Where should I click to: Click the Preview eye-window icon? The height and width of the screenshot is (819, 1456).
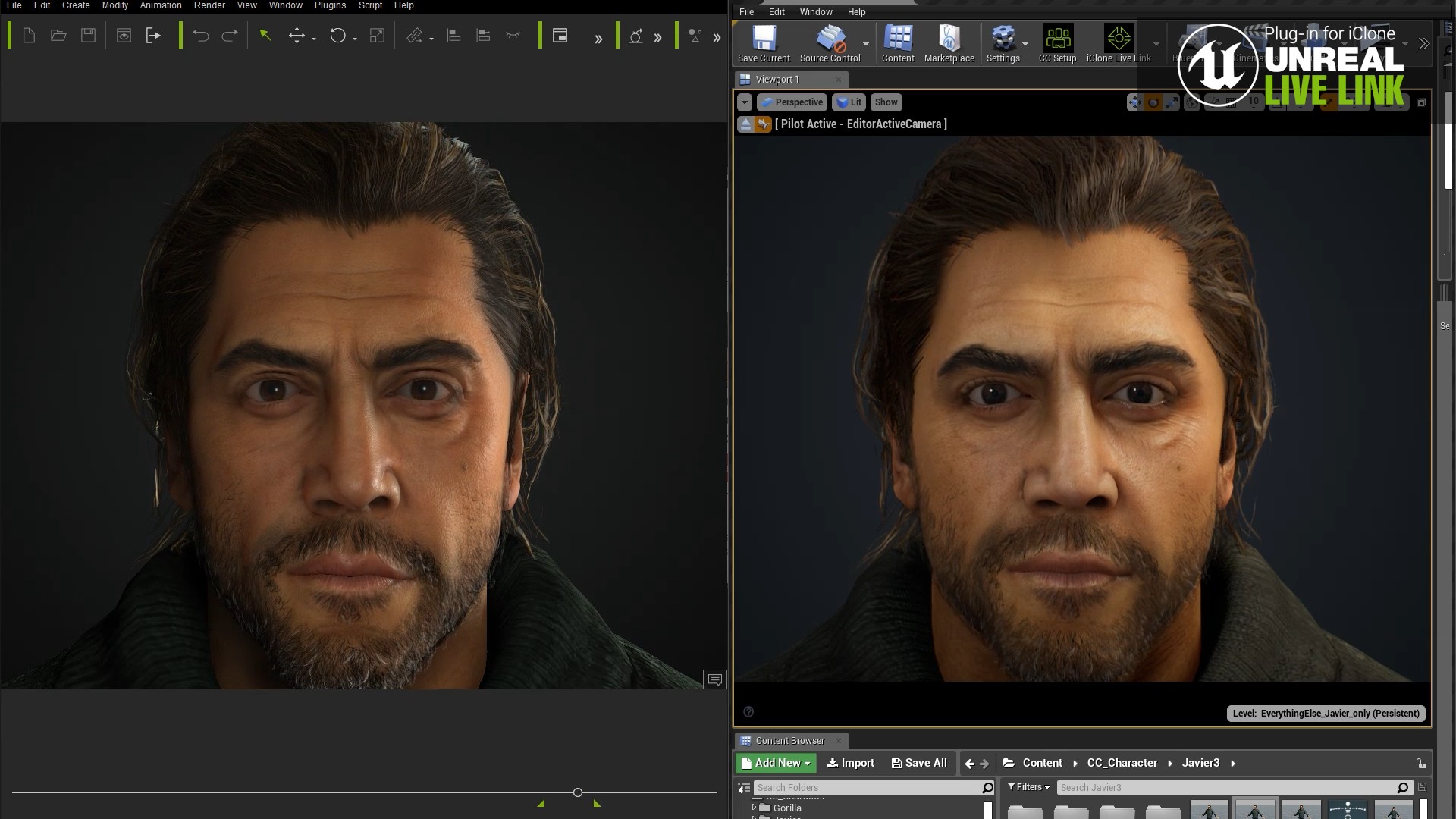(x=124, y=36)
